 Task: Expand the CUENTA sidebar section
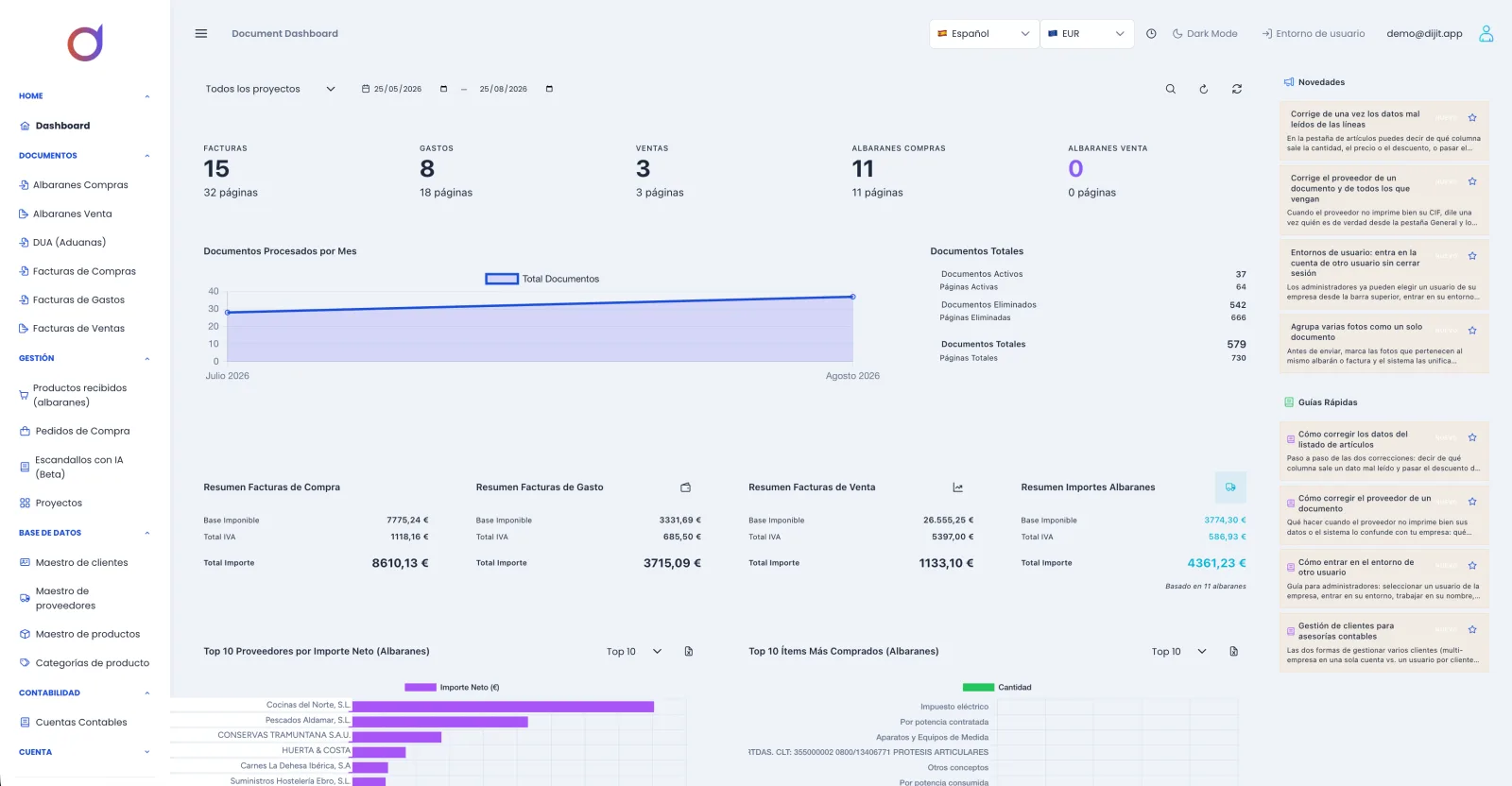pos(84,752)
